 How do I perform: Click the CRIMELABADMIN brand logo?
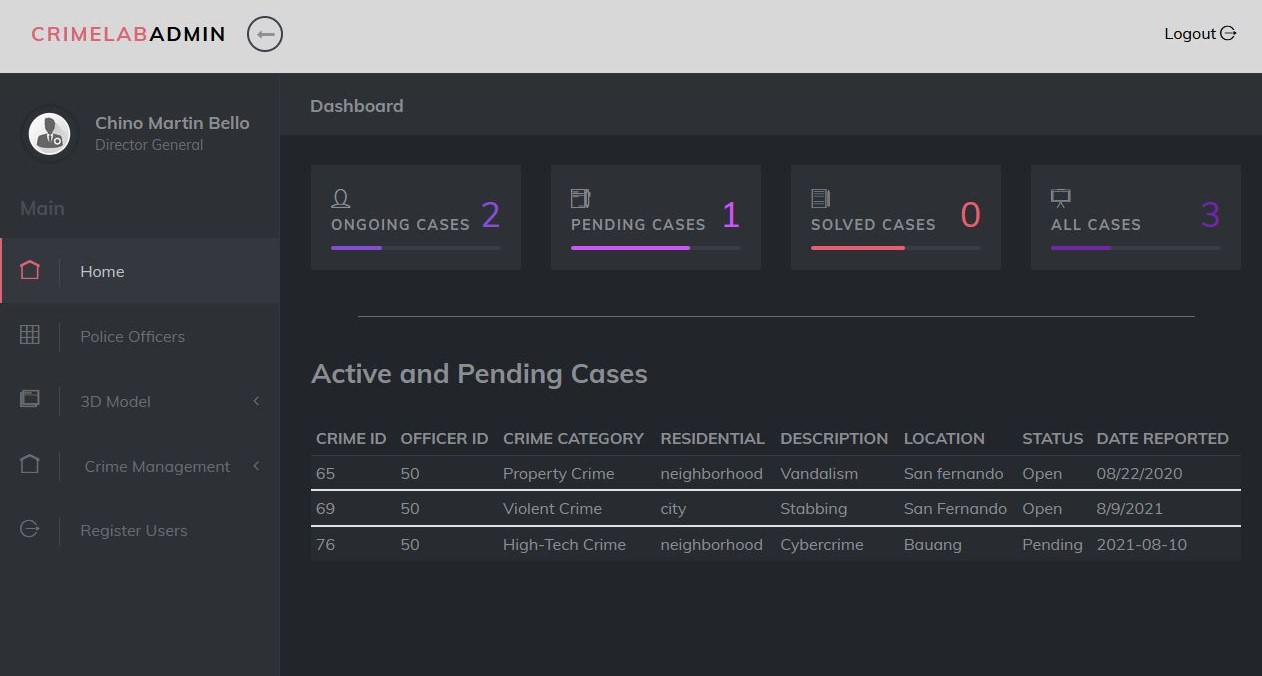[x=128, y=35]
